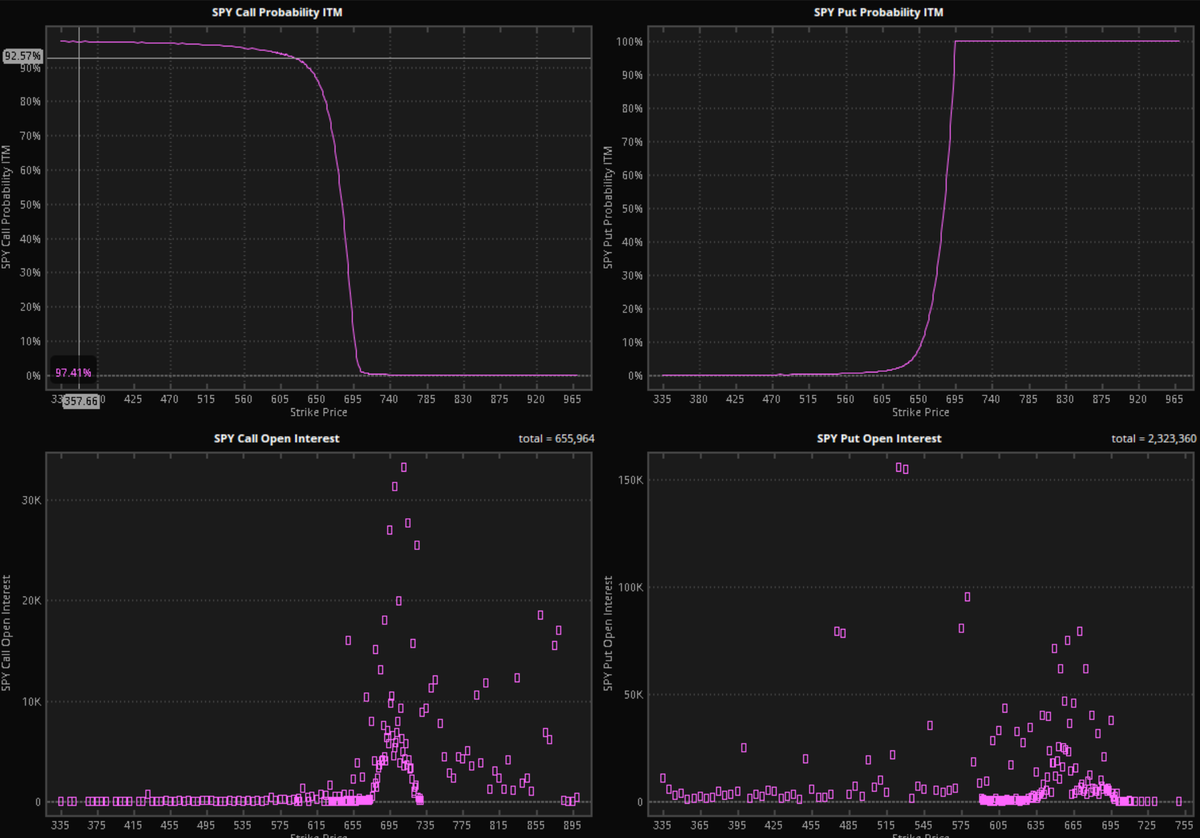1200x838 pixels.
Task: Select the total = 655,964 call open interest label
Action: tap(555, 438)
